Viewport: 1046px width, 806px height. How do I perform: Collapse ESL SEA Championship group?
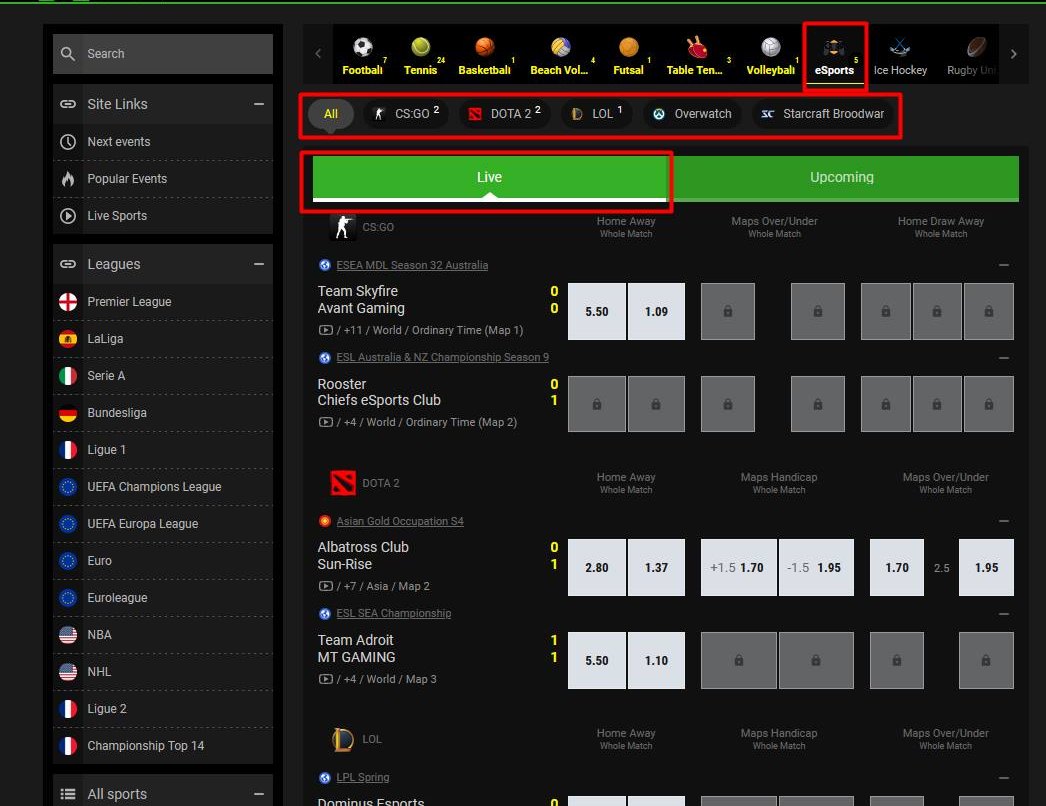[1003, 614]
